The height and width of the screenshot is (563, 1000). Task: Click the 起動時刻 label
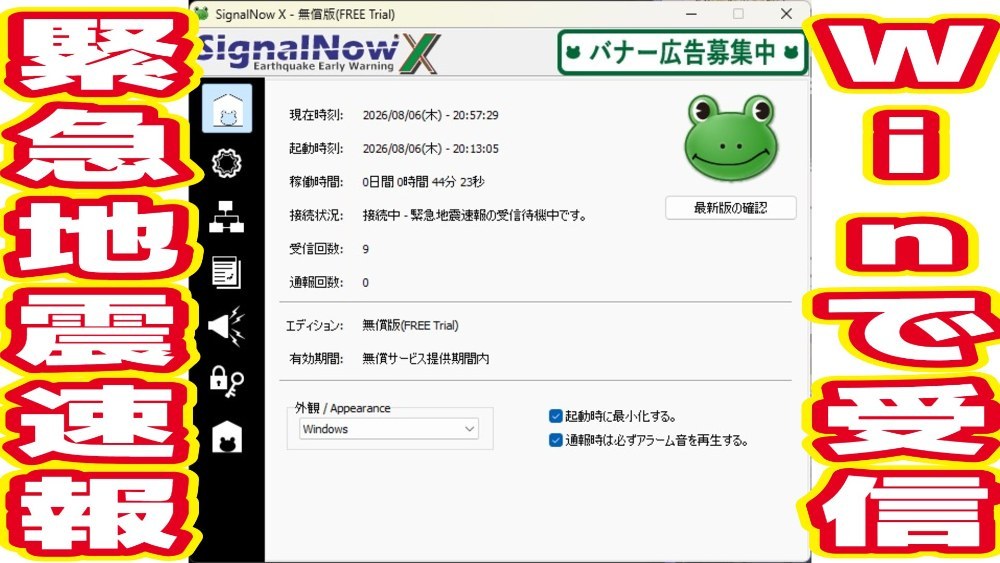click(316, 149)
